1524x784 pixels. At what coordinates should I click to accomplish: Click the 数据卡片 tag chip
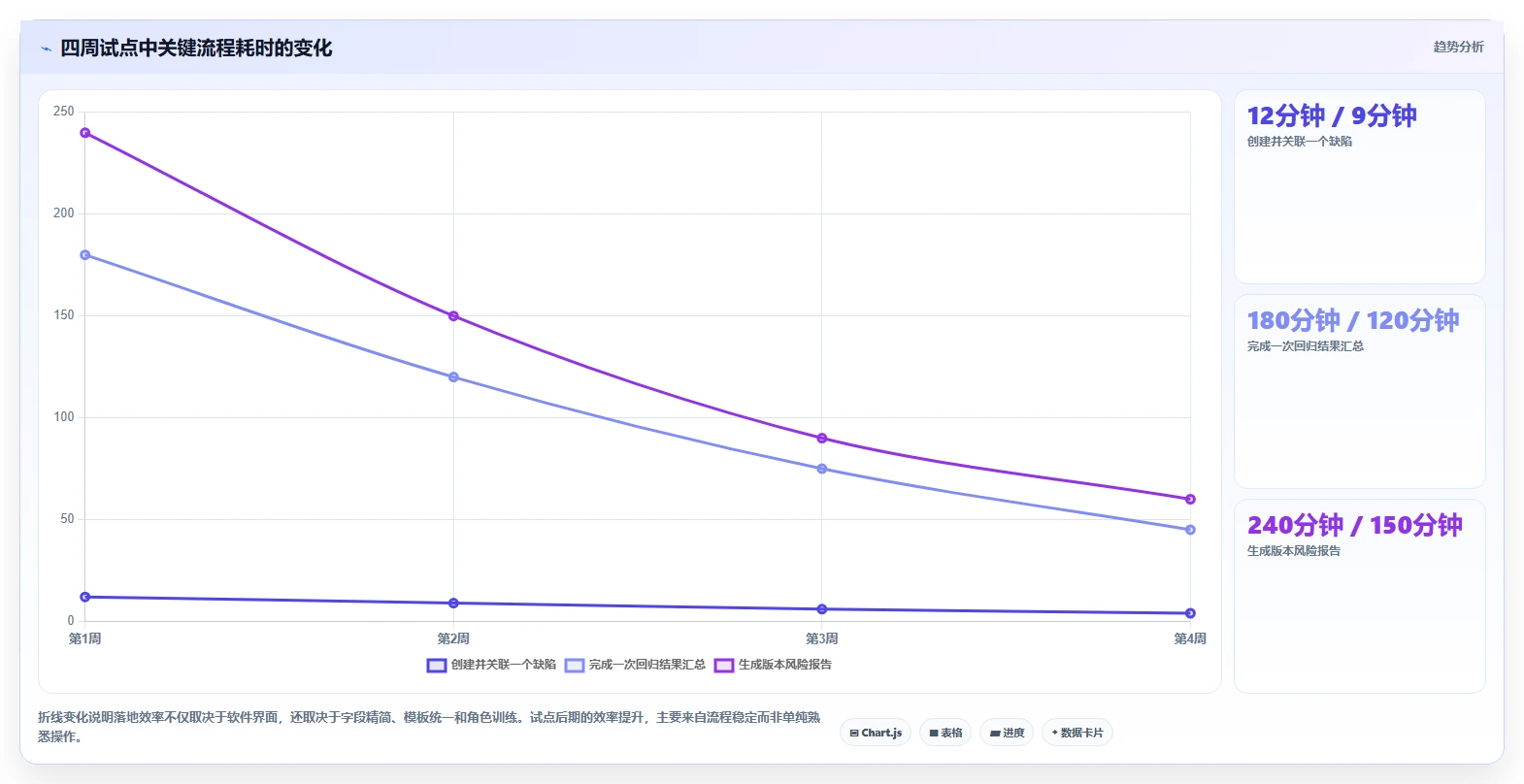1077,733
